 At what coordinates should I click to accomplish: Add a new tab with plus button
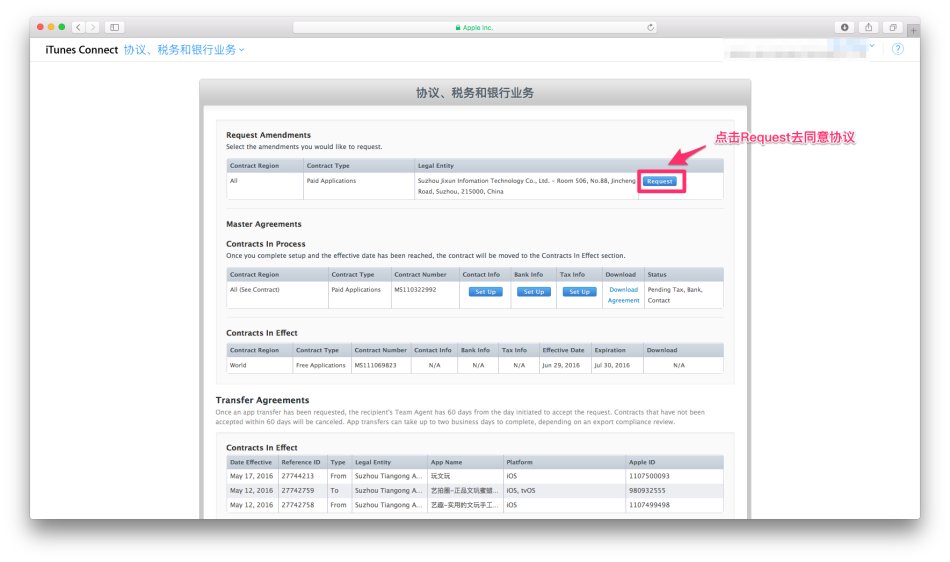(913, 30)
